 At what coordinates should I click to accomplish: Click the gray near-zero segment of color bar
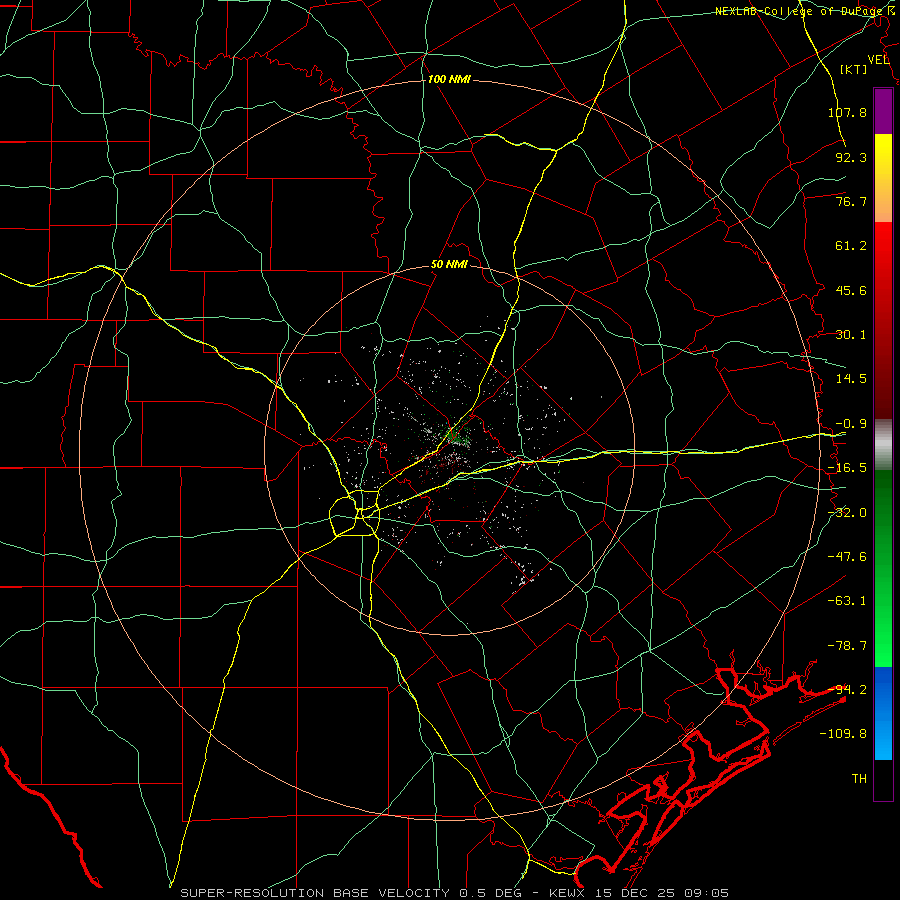pos(883,445)
